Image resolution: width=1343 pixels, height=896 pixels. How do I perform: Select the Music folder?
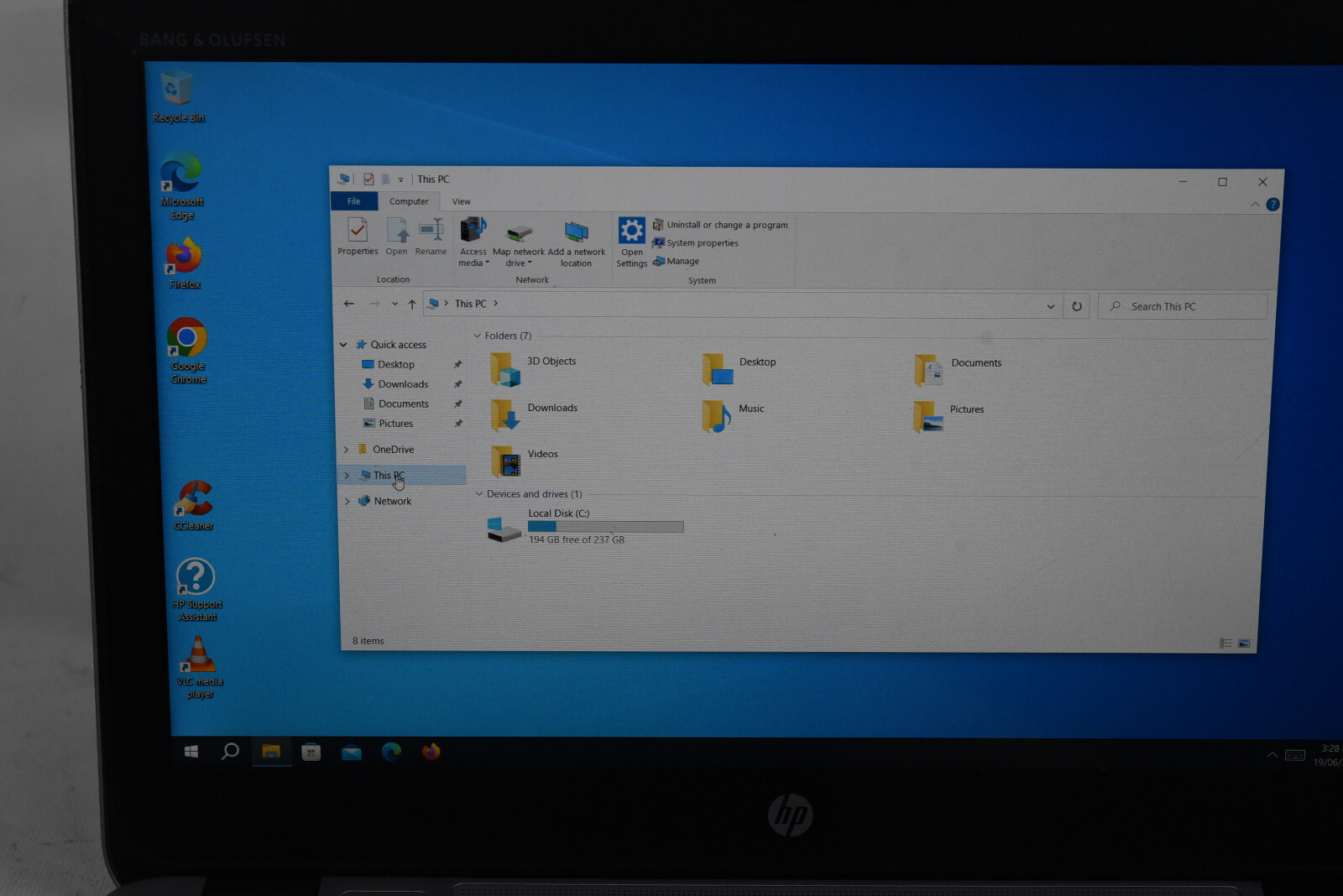(x=733, y=415)
